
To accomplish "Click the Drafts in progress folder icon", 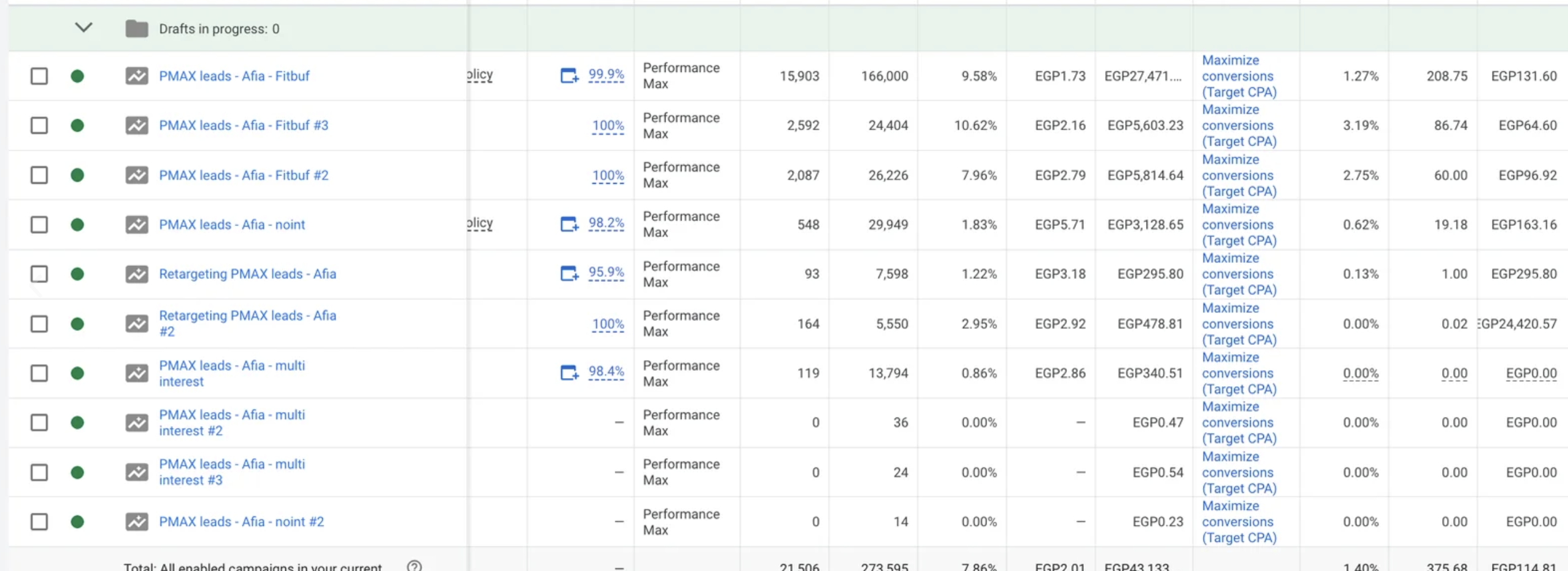I will point(136,29).
